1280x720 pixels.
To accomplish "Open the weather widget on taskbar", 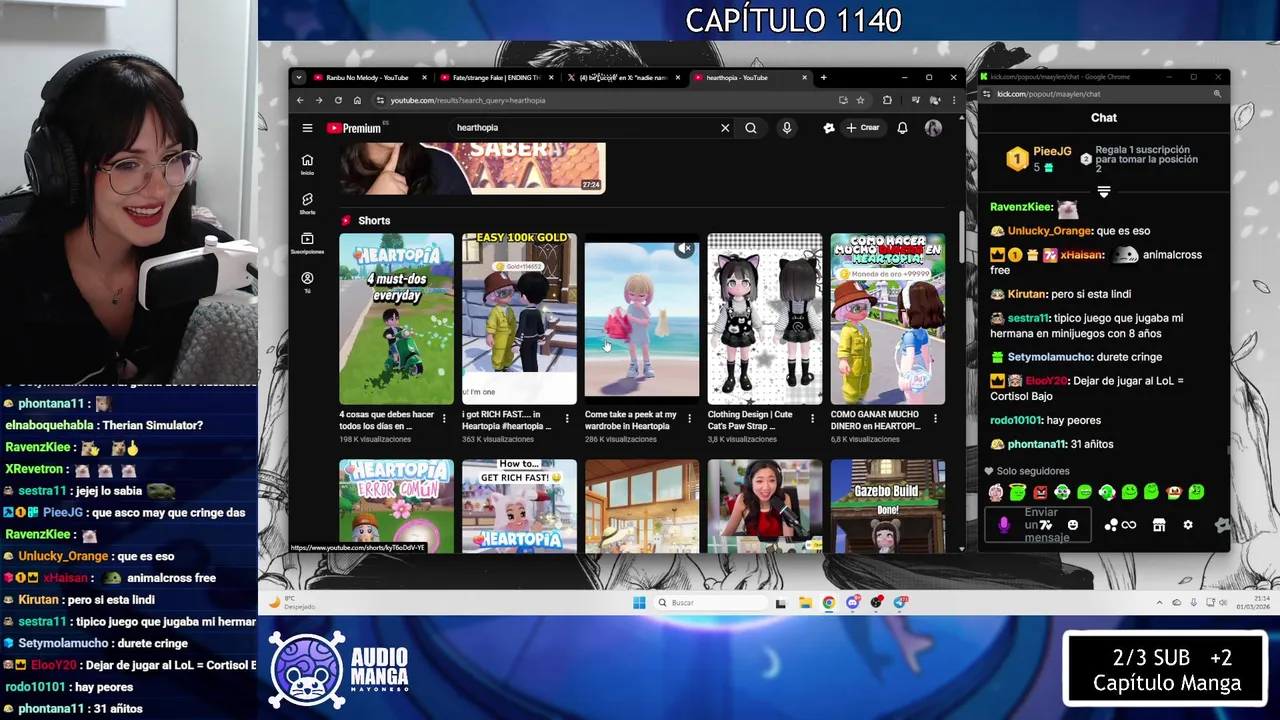I will click(x=293, y=603).
